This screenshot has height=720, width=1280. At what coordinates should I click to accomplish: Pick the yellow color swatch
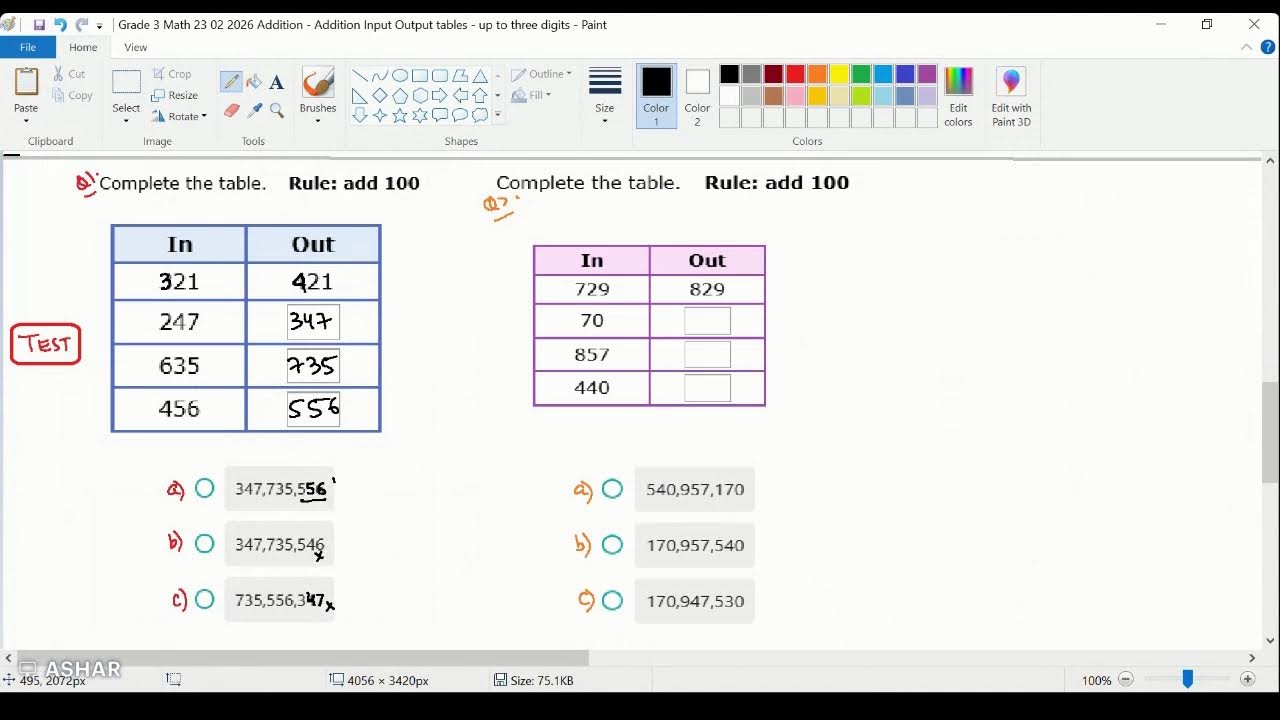click(x=839, y=74)
